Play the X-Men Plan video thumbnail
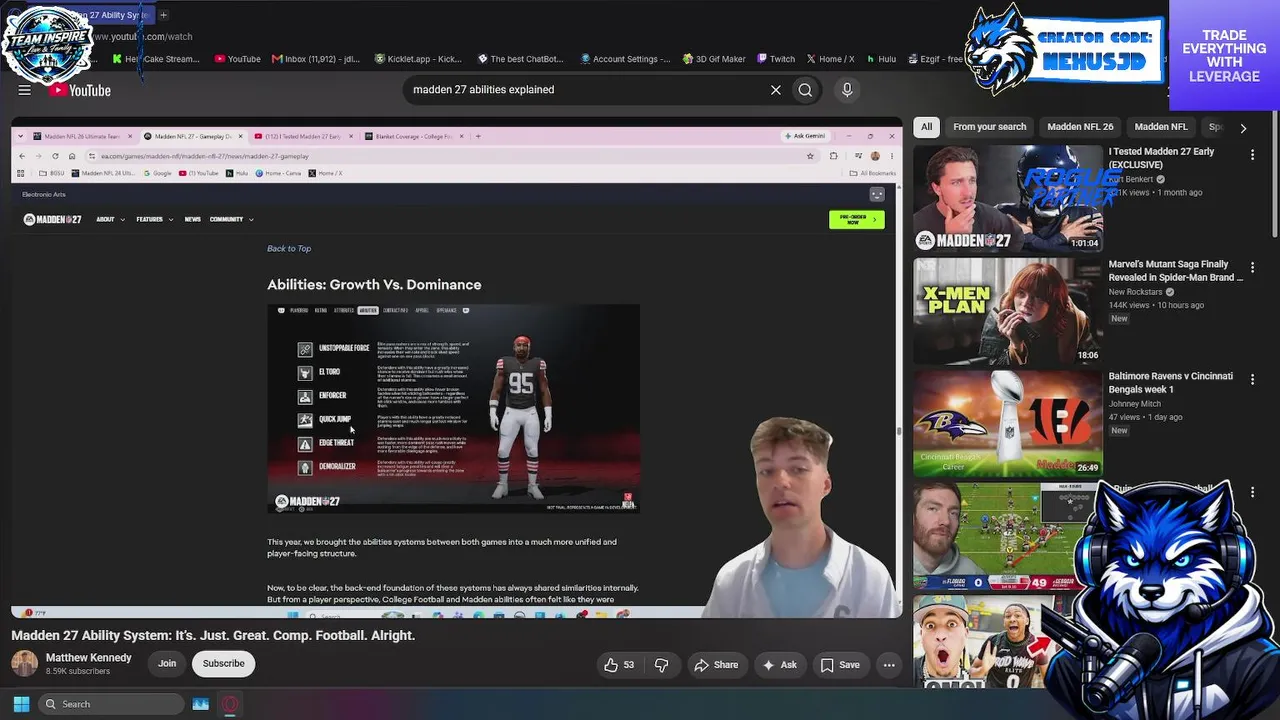Image resolution: width=1280 pixels, height=720 pixels. 1007,311
